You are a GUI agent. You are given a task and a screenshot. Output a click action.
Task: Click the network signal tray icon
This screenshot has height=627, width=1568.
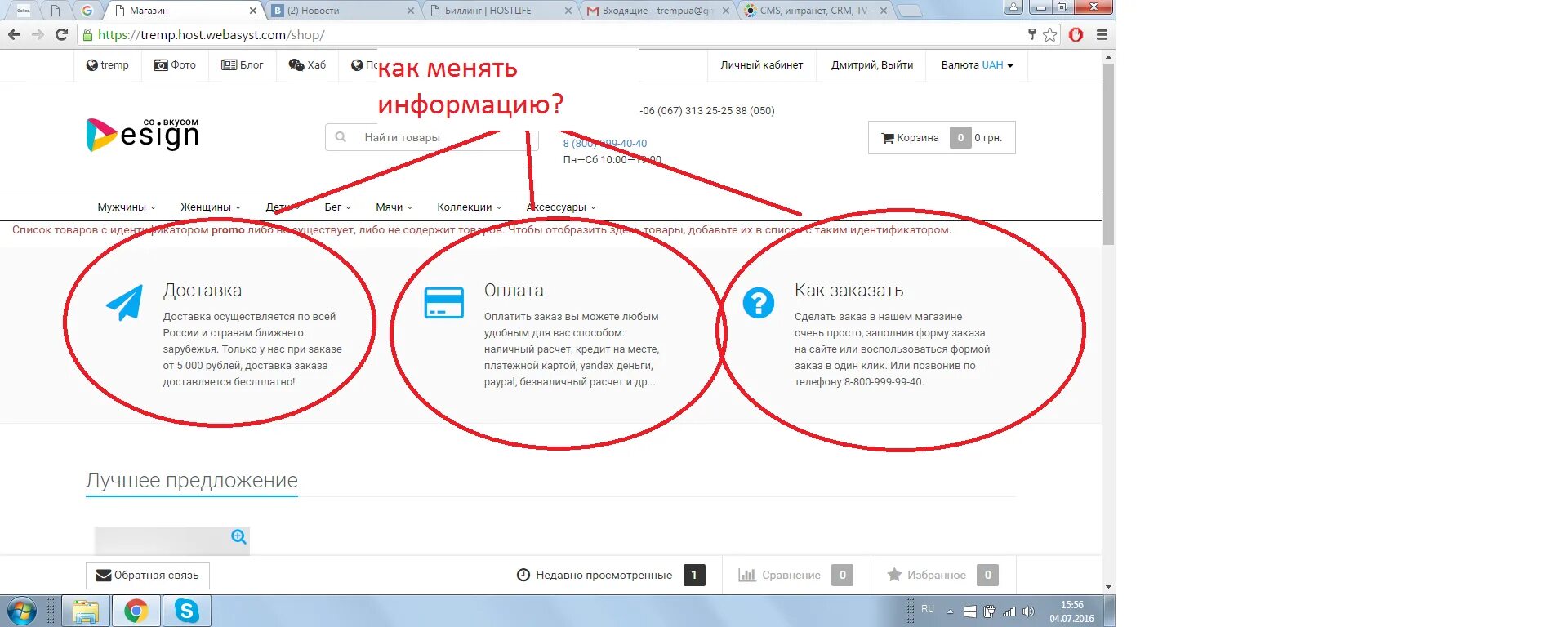click(x=1009, y=611)
